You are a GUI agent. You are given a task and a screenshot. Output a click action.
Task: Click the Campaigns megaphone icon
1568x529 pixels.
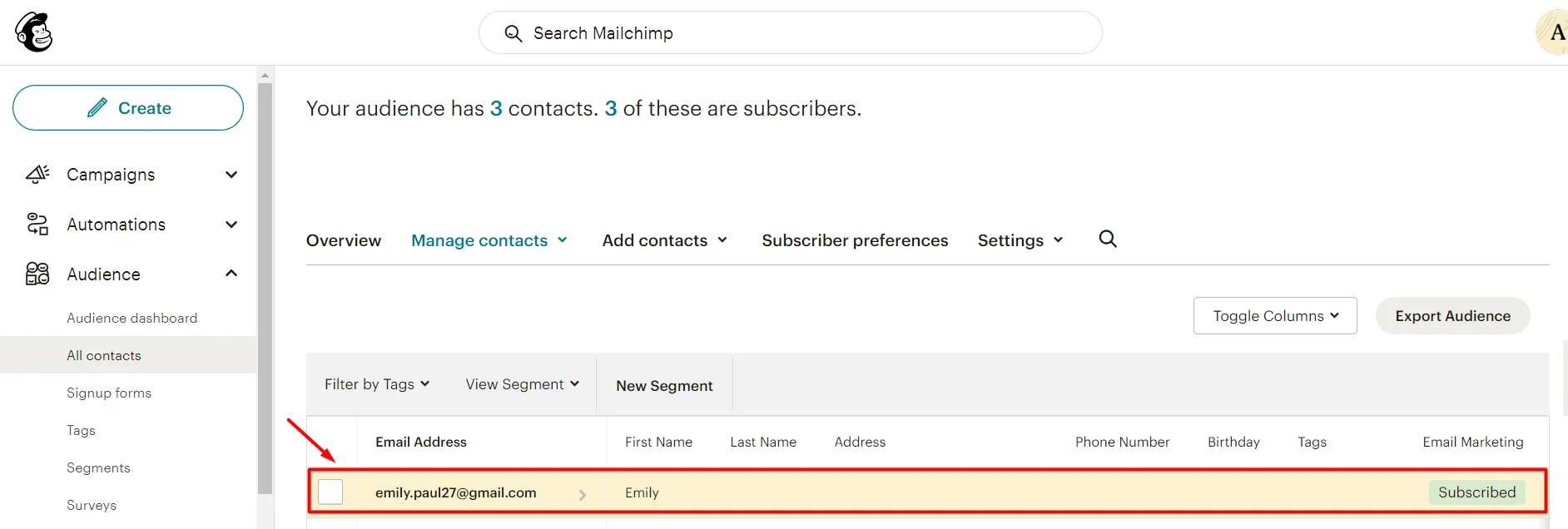tap(37, 174)
